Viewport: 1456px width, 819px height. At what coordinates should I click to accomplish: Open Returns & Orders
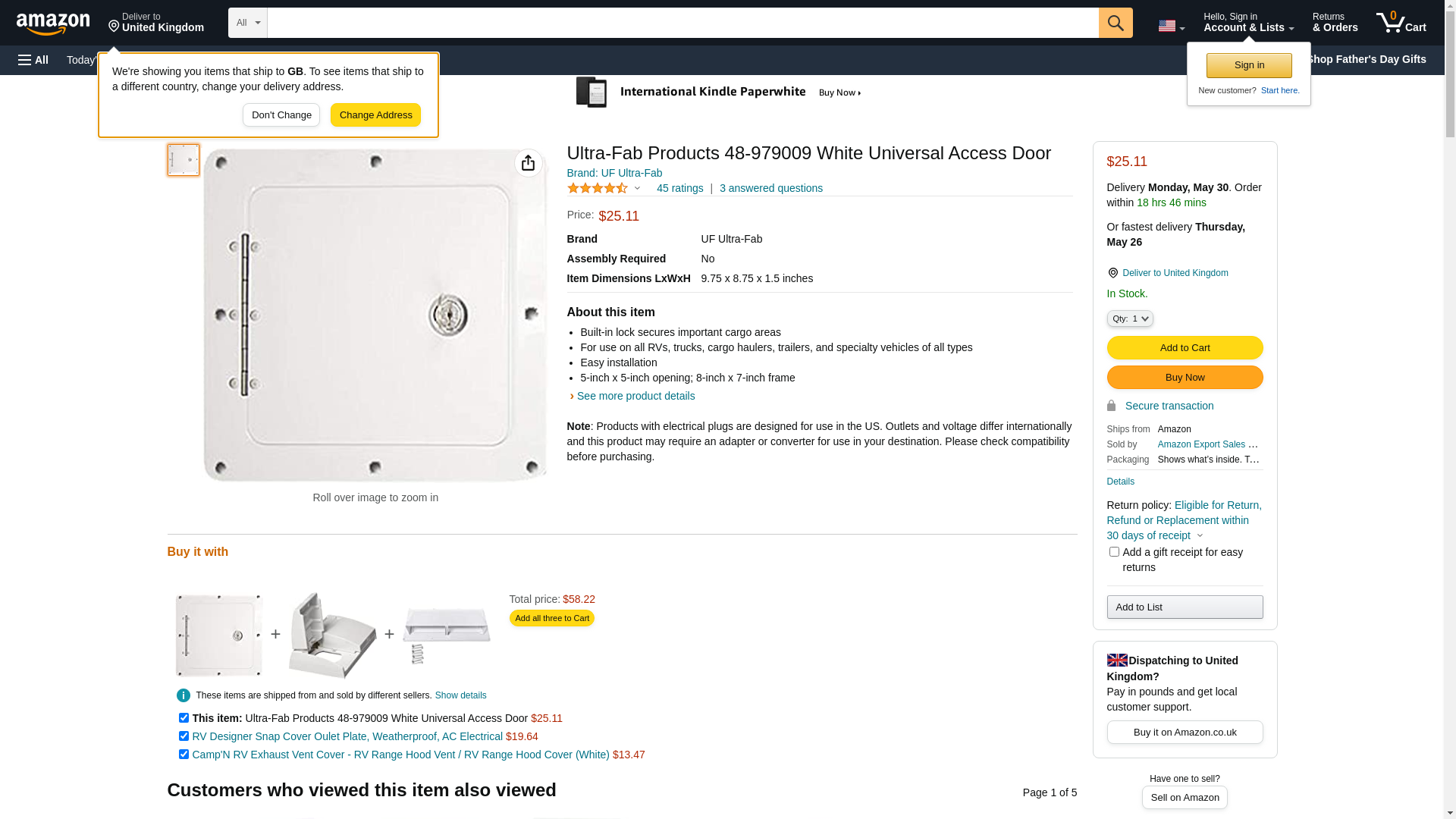point(1335,23)
